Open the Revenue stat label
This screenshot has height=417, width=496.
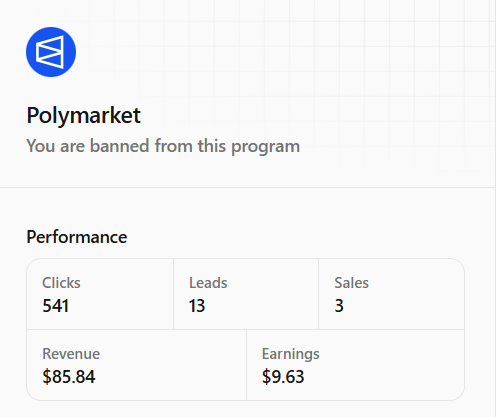(71, 354)
